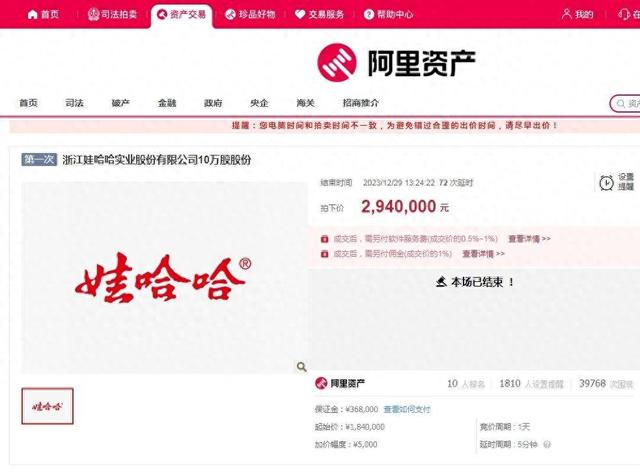Go to 首页 in the white navigation

pyautogui.click(x=29, y=103)
